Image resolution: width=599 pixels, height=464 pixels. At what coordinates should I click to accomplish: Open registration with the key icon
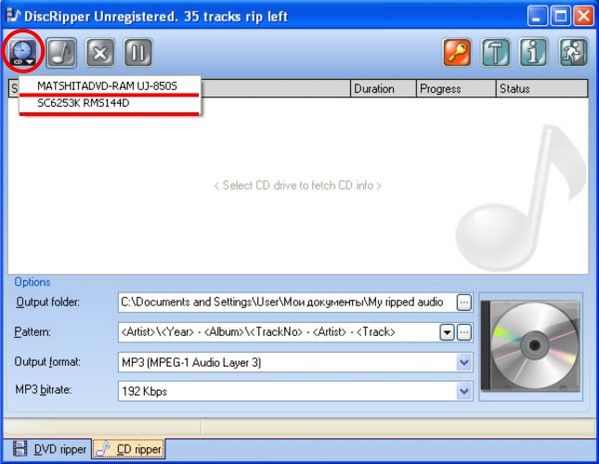pyautogui.click(x=457, y=52)
